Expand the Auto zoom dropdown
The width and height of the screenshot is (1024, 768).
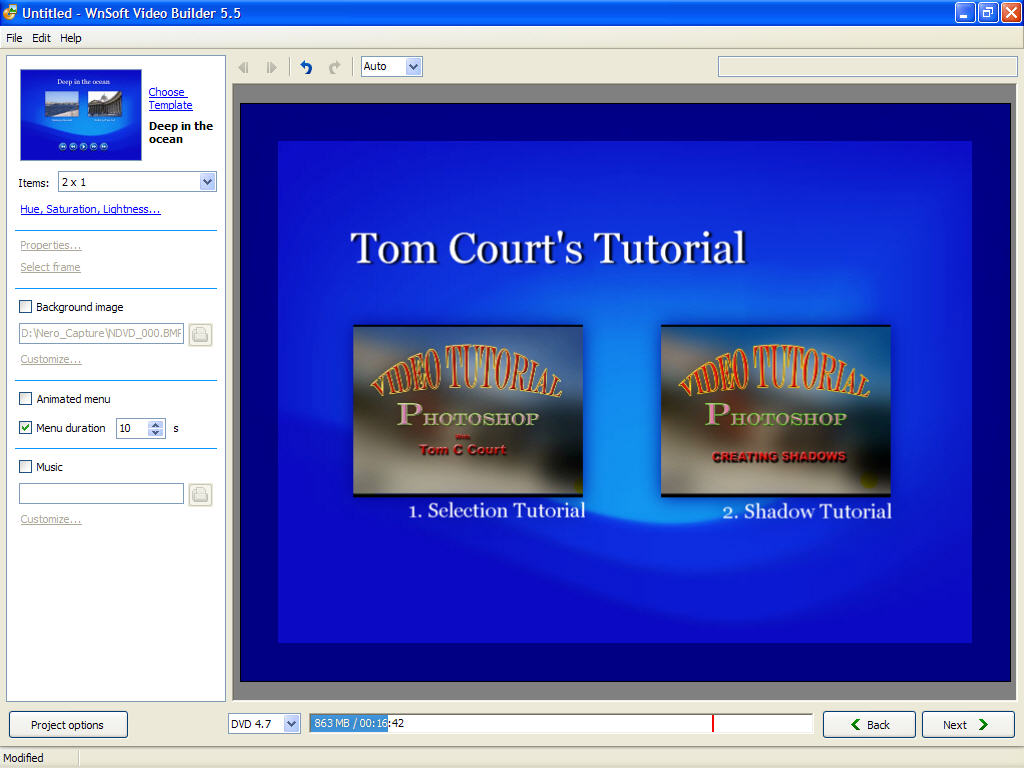click(413, 66)
